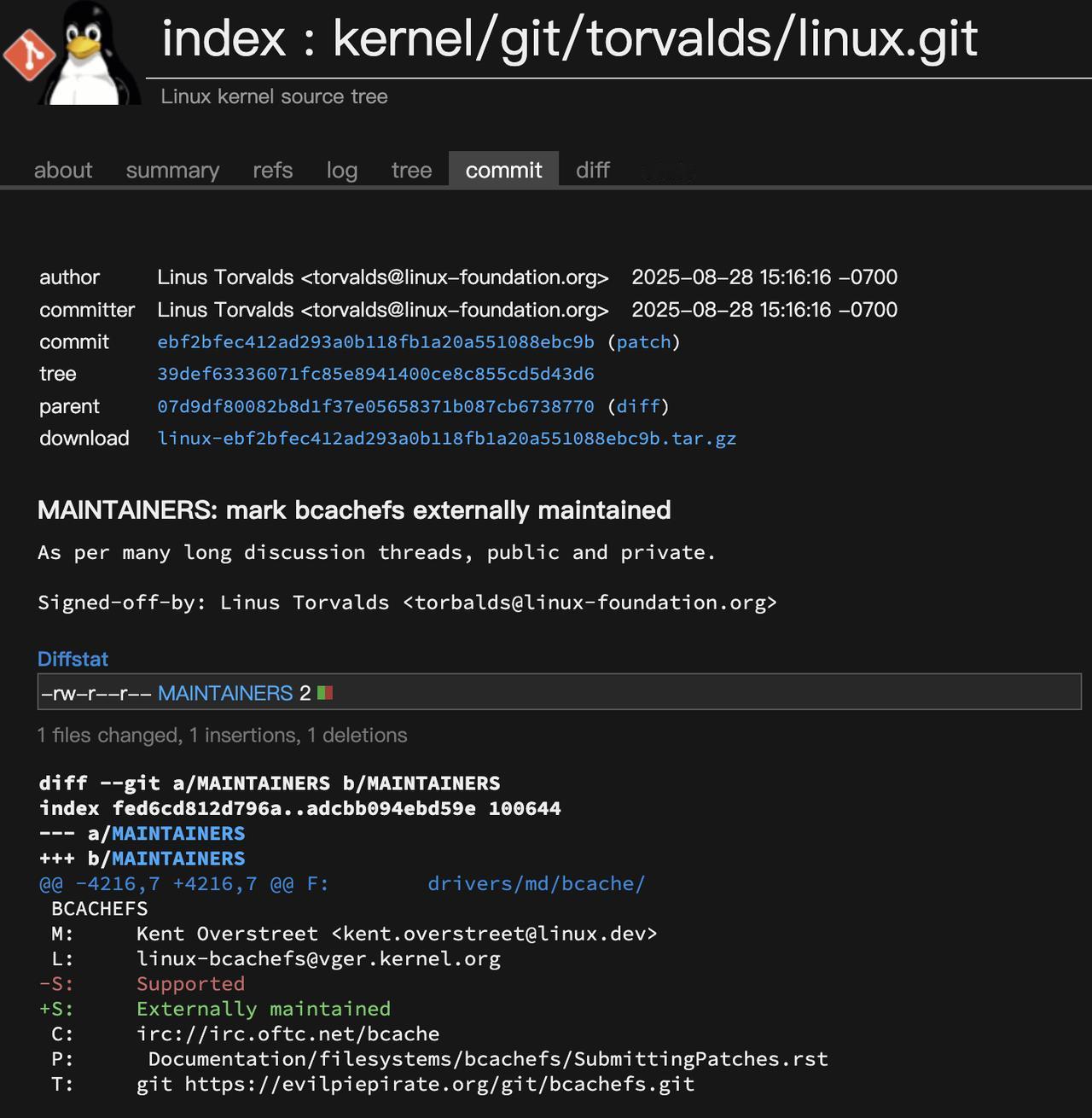Open tree hash 39def63336071fc85e8941400ce8c855cd5d43d6
The image size is (1092, 1118).
[375, 374]
